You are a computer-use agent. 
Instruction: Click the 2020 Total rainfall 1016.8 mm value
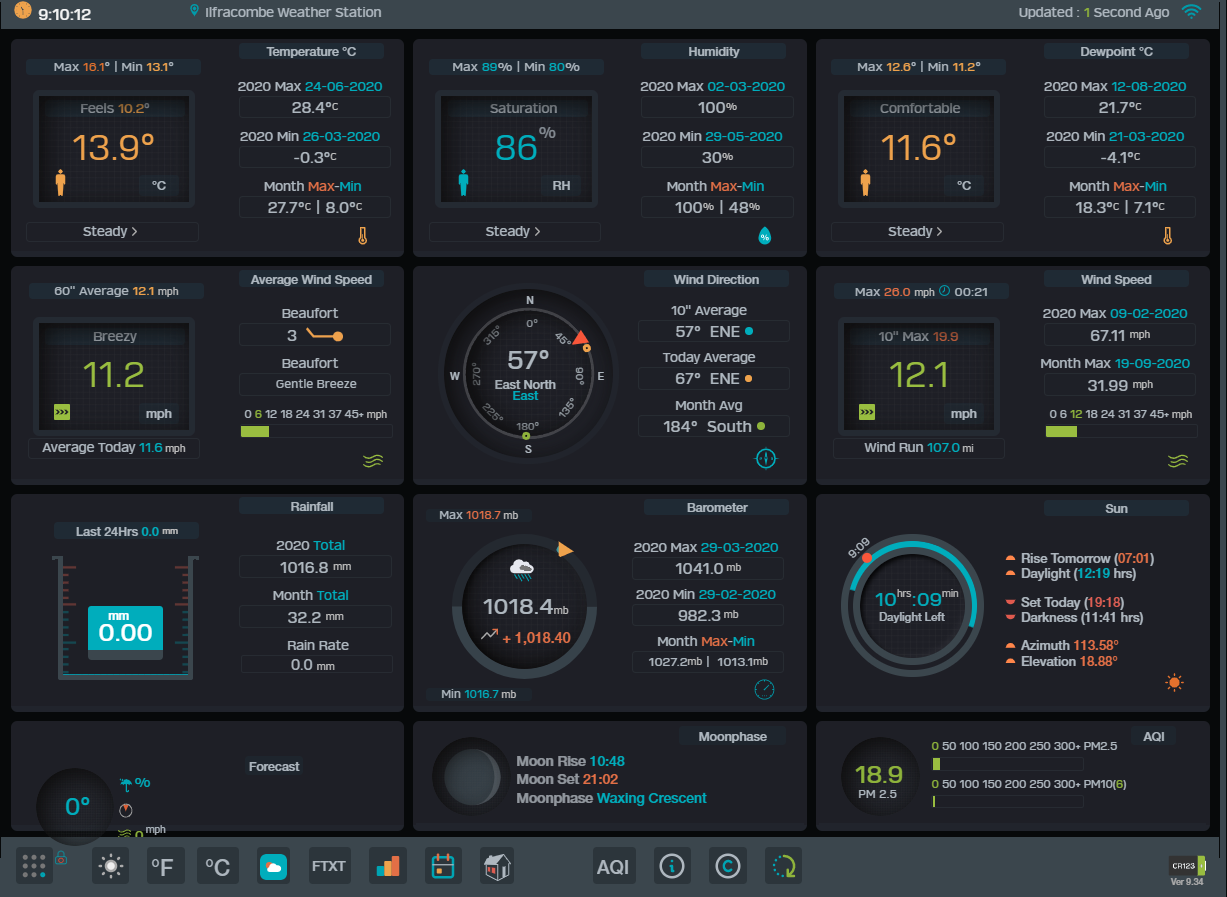pyautogui.click(x=315, y=567)
